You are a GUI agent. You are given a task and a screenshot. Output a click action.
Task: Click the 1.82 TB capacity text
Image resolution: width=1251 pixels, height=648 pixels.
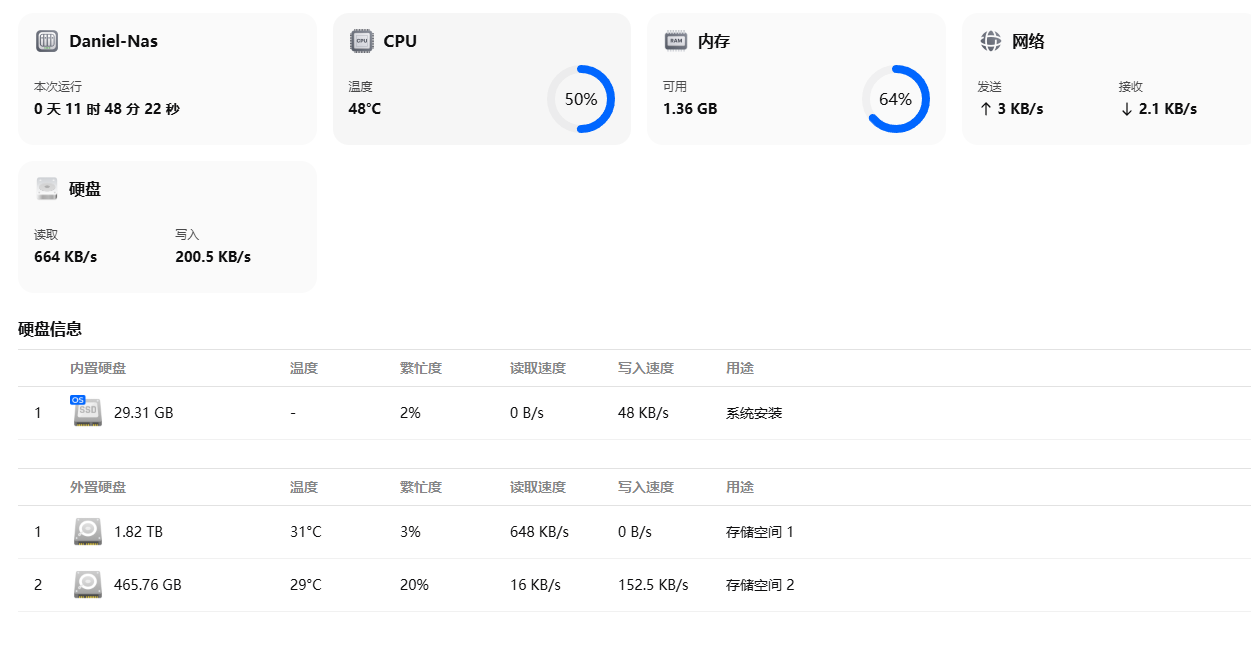138,532
